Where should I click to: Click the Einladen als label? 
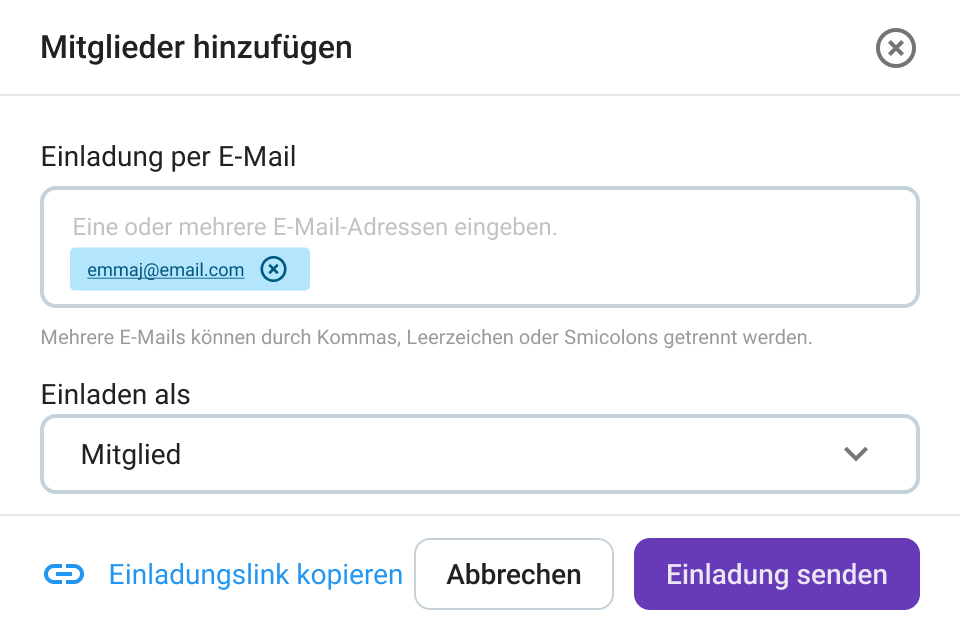tap(115, 394)
